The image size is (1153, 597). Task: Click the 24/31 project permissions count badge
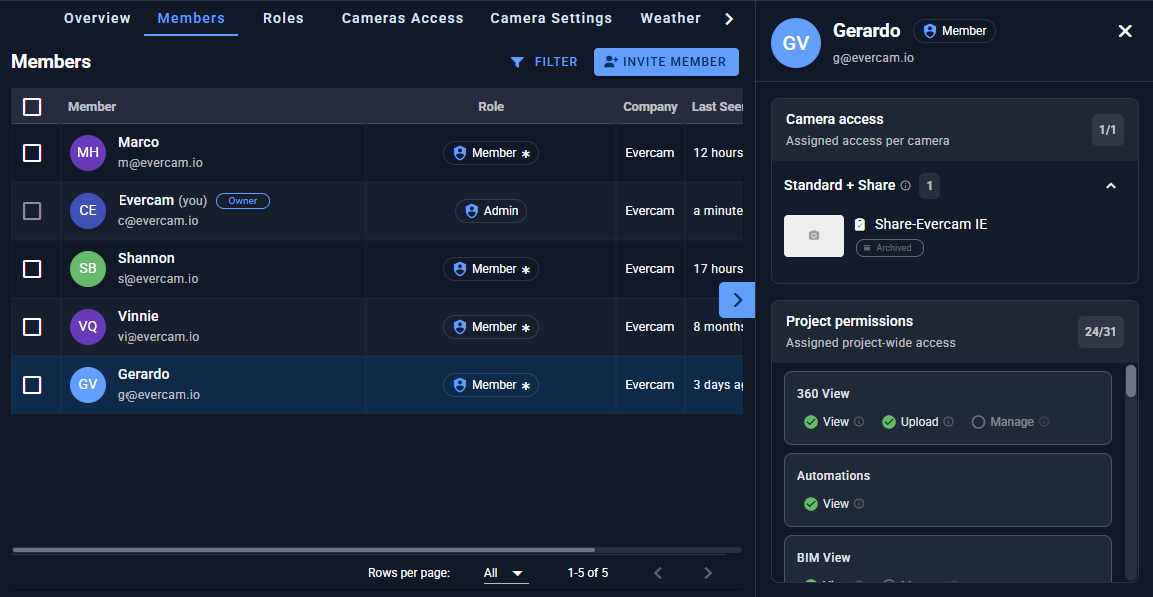[1100, 332]
